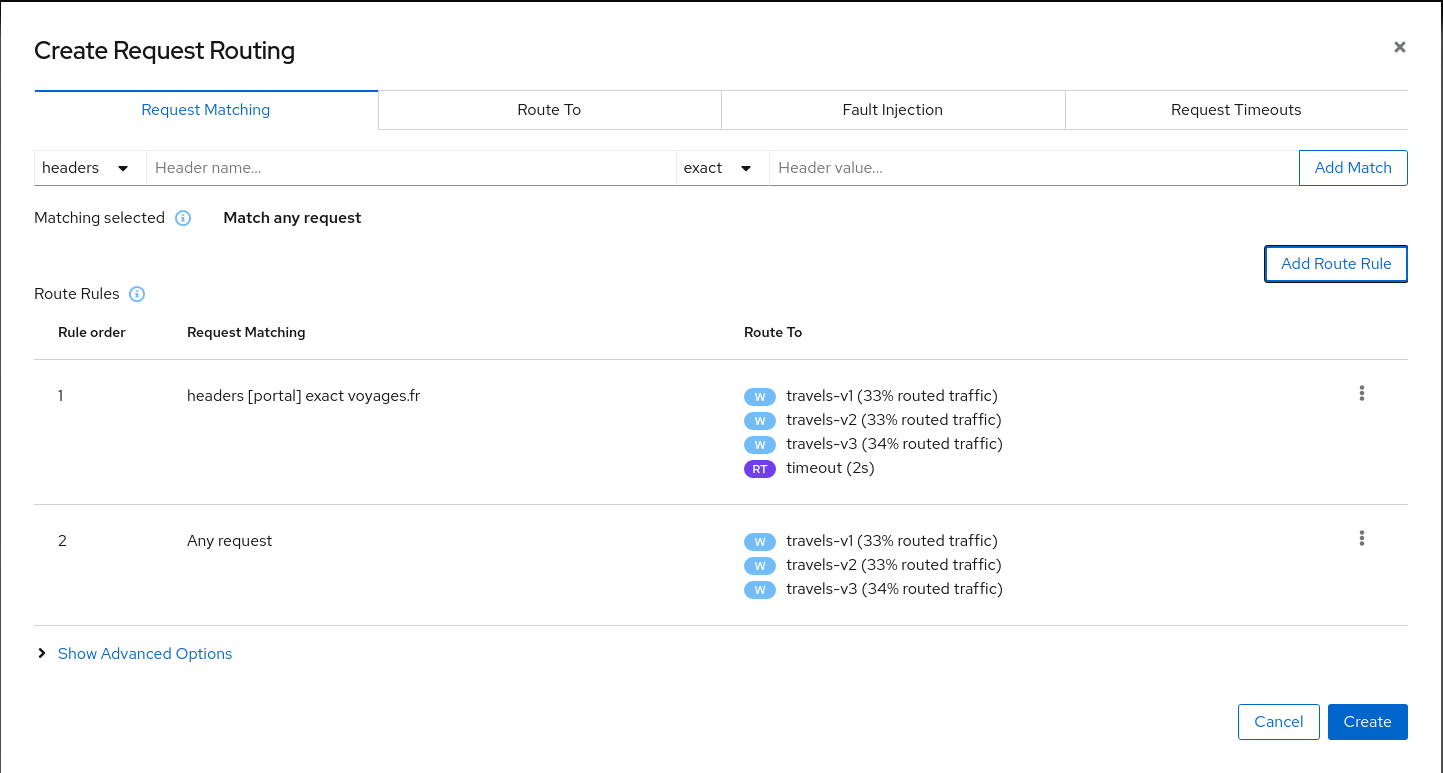
Task: Open the exact operator dropdown
Action: pos(721,168)
